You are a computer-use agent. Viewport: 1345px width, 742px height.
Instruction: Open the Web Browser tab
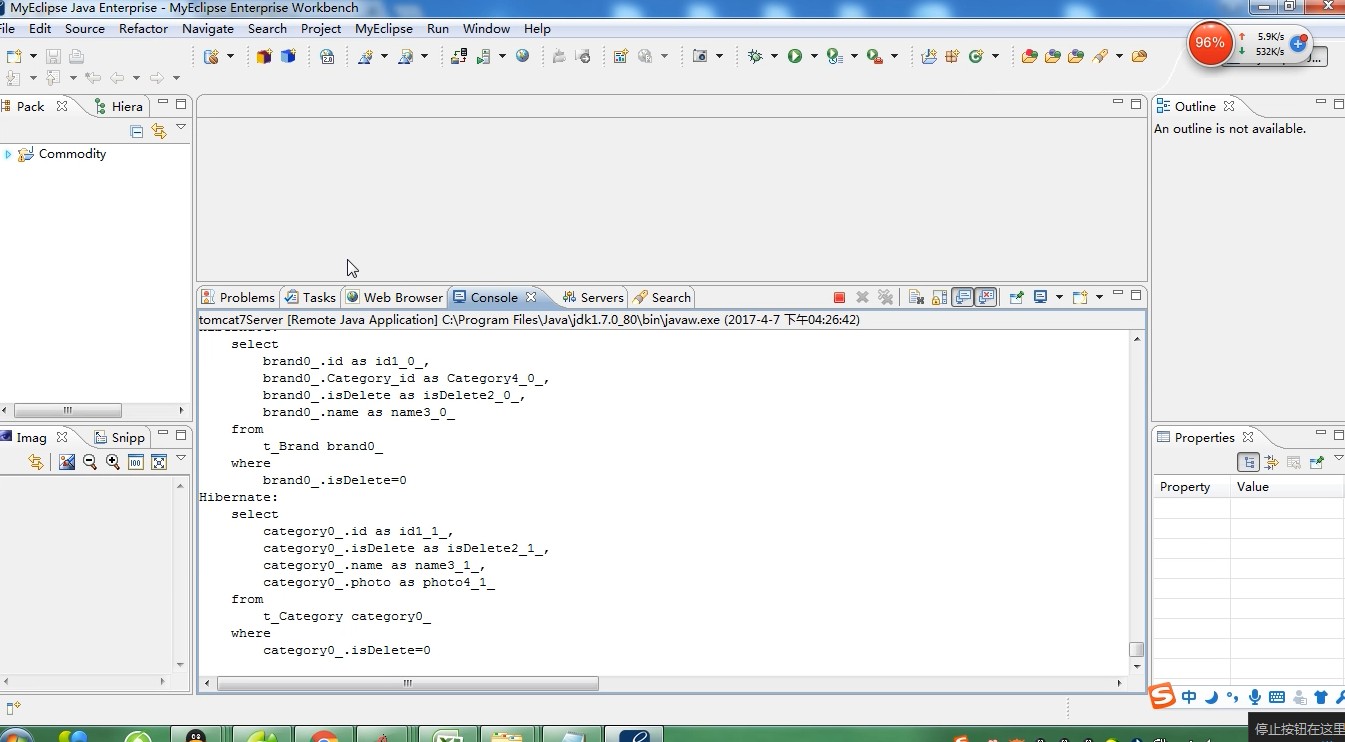(x=394, y=297)
